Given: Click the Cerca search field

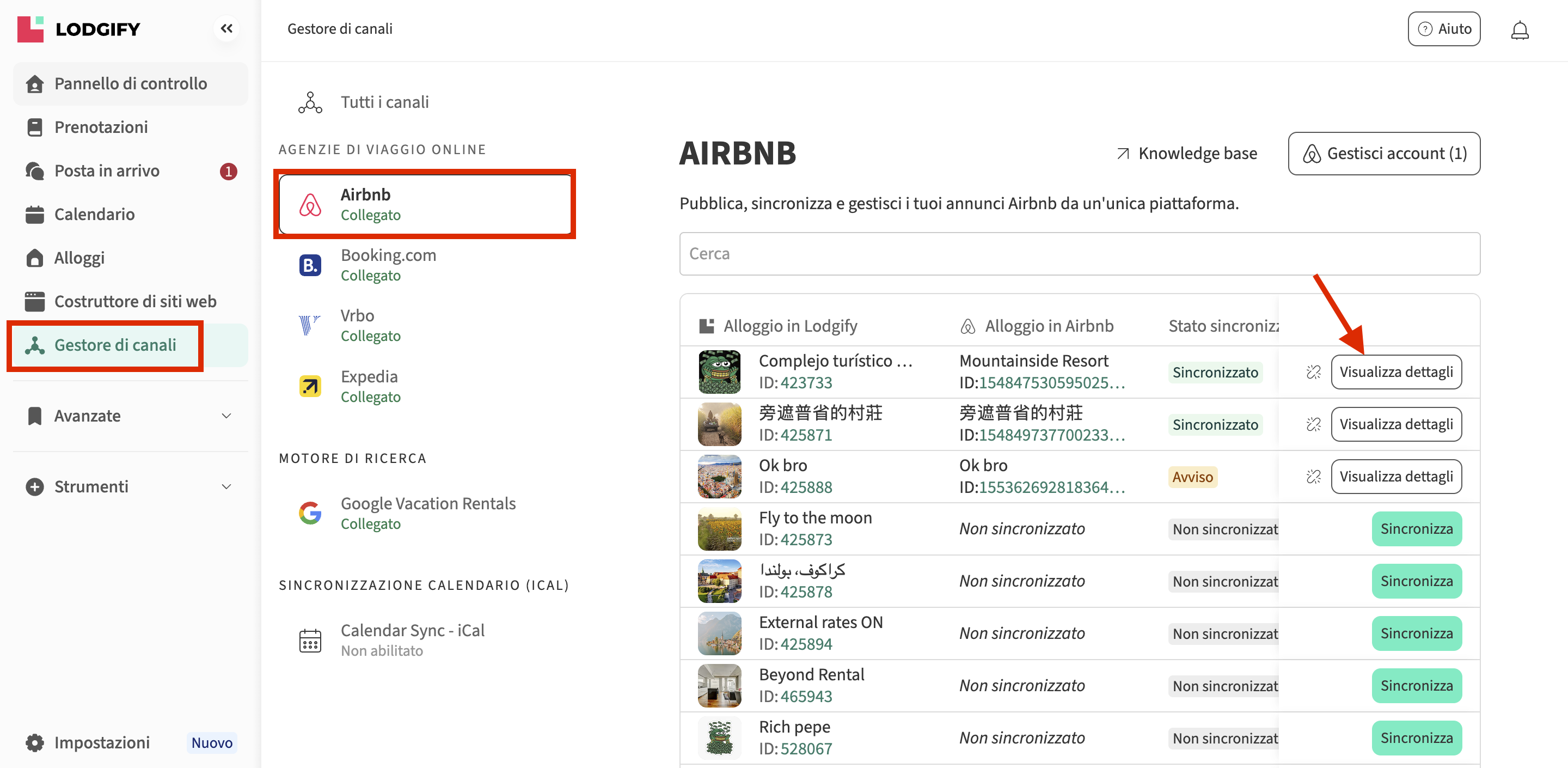Looking at the screenshot, I should point(1079,254).
